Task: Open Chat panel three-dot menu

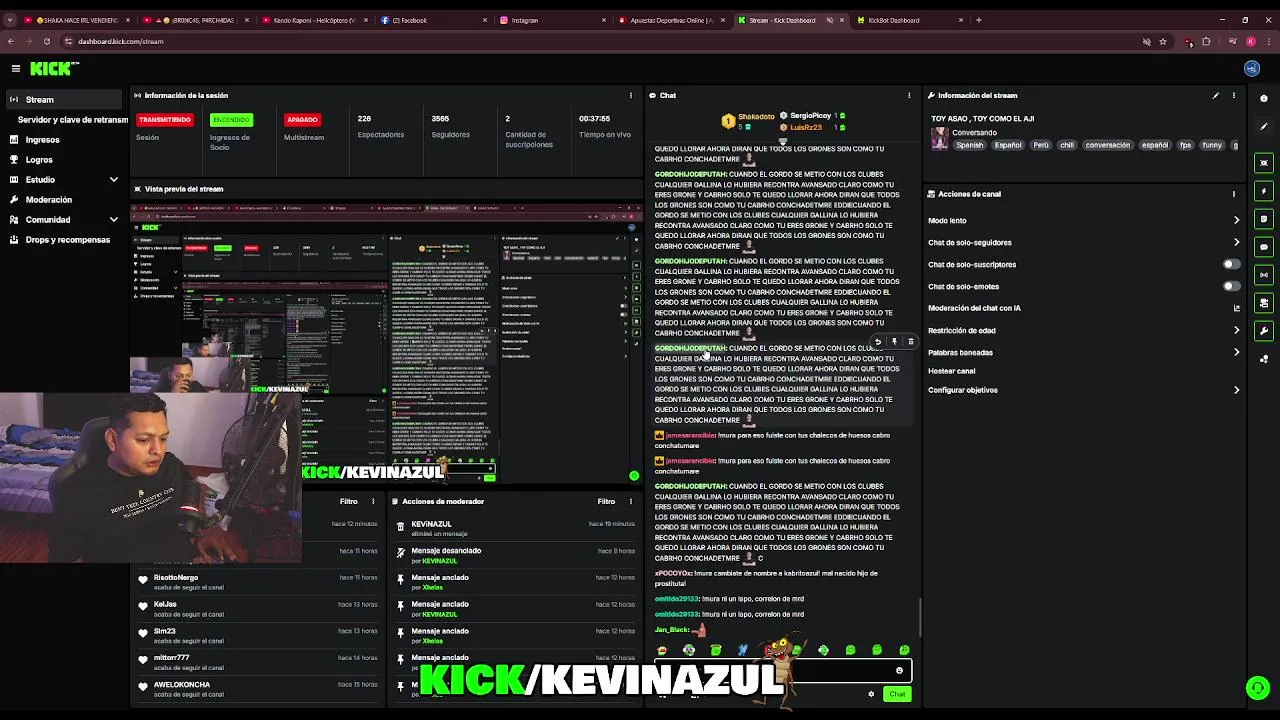Action: pos(909,95)
